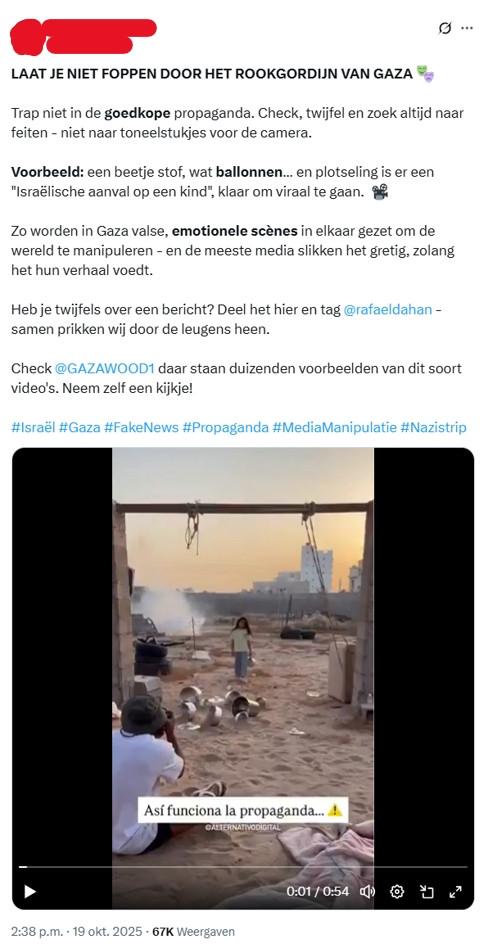Open video settings gear
This screenshot has height=948, width=502.
tap(397, 891)
